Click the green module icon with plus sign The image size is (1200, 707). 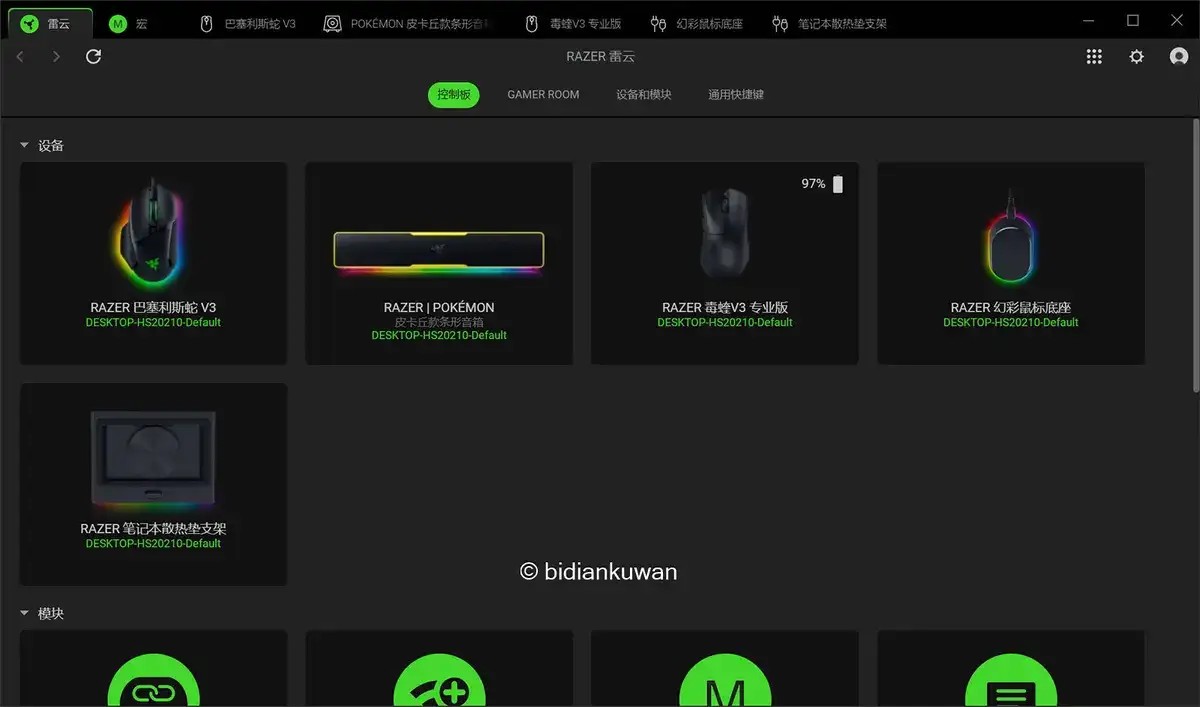point(439,681)
